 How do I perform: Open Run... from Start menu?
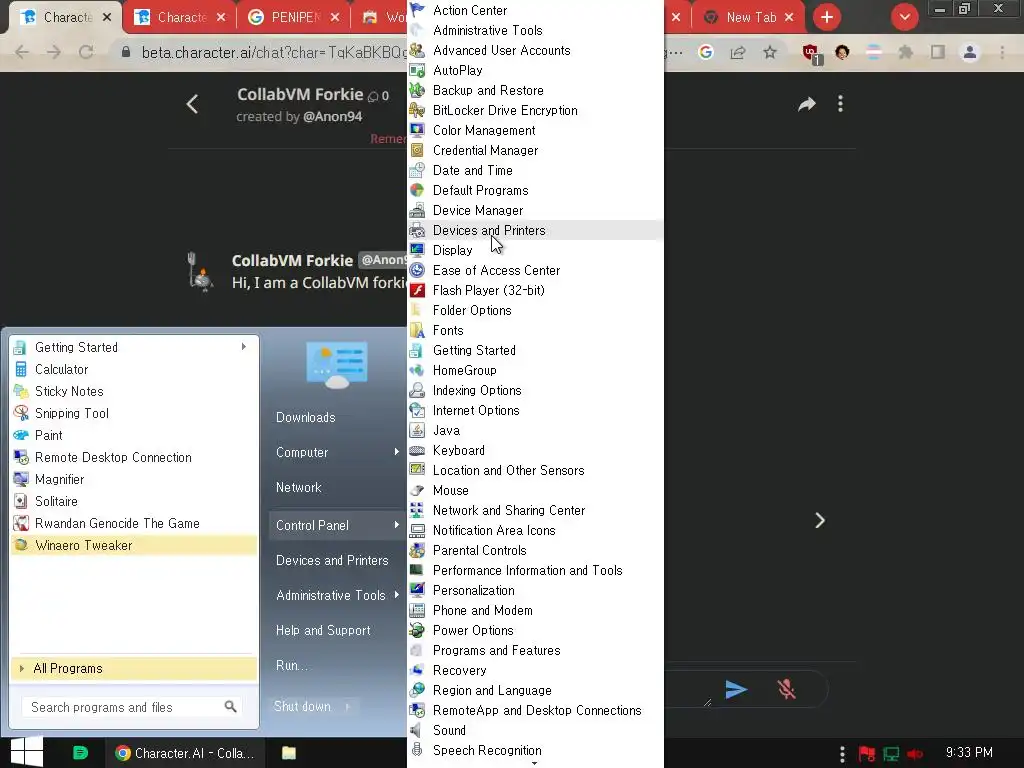point(292,665)
